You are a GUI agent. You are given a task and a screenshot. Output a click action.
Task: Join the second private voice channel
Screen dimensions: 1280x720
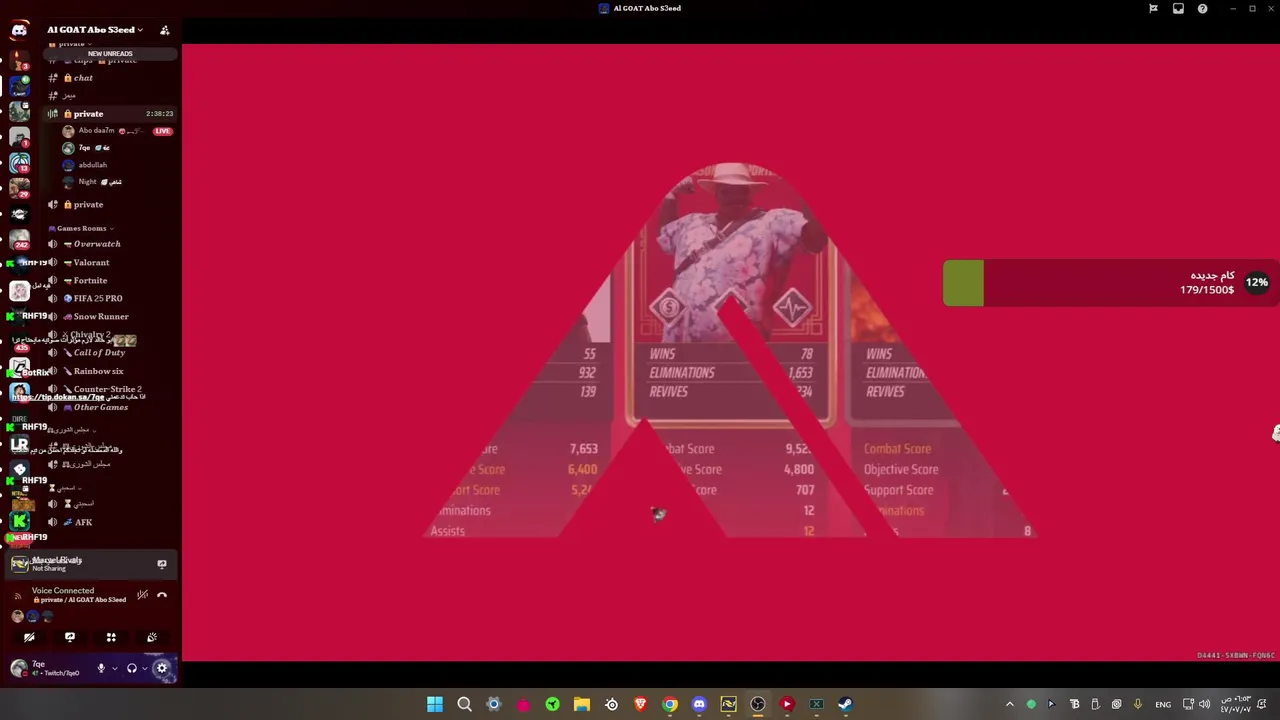click(110, 205)
